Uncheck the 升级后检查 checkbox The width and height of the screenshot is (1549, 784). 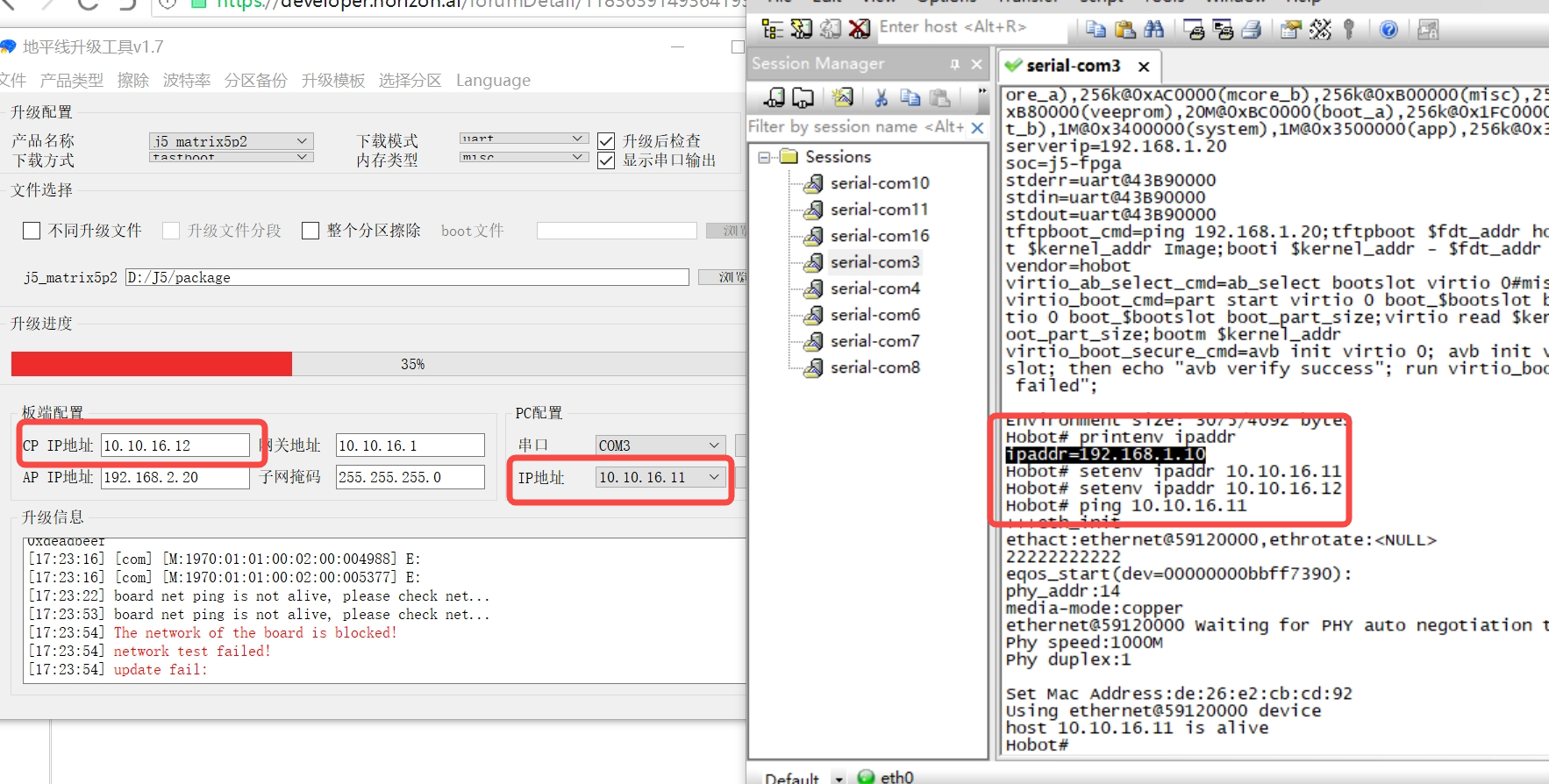pos(606,141)
